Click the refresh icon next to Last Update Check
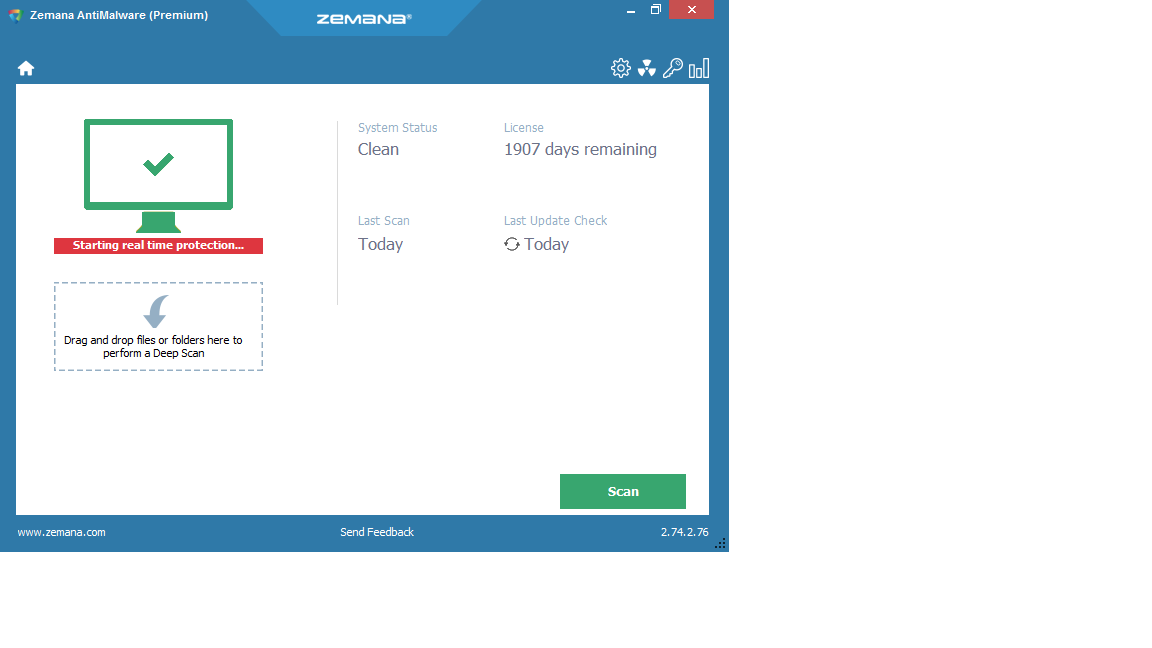1152x648 pixels. (x=511, y=244)
